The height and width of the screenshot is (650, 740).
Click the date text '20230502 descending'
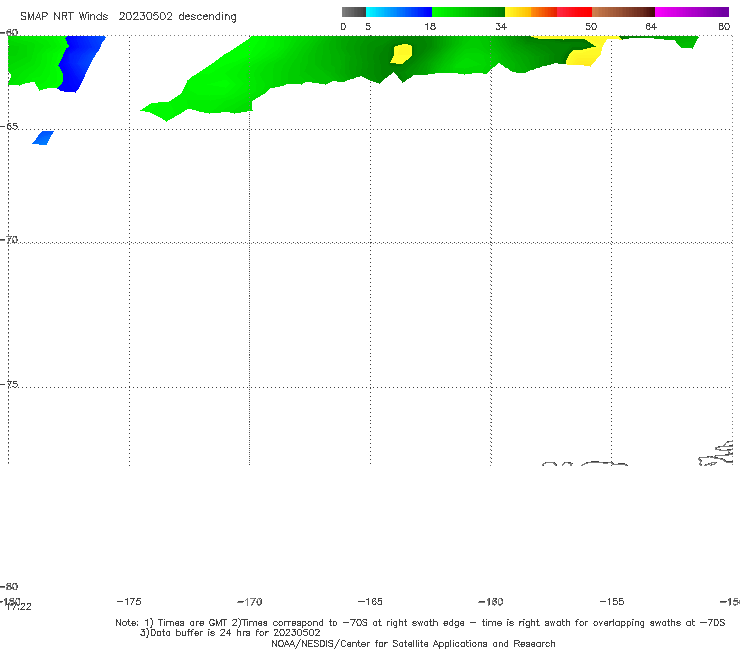click(177, 17)
